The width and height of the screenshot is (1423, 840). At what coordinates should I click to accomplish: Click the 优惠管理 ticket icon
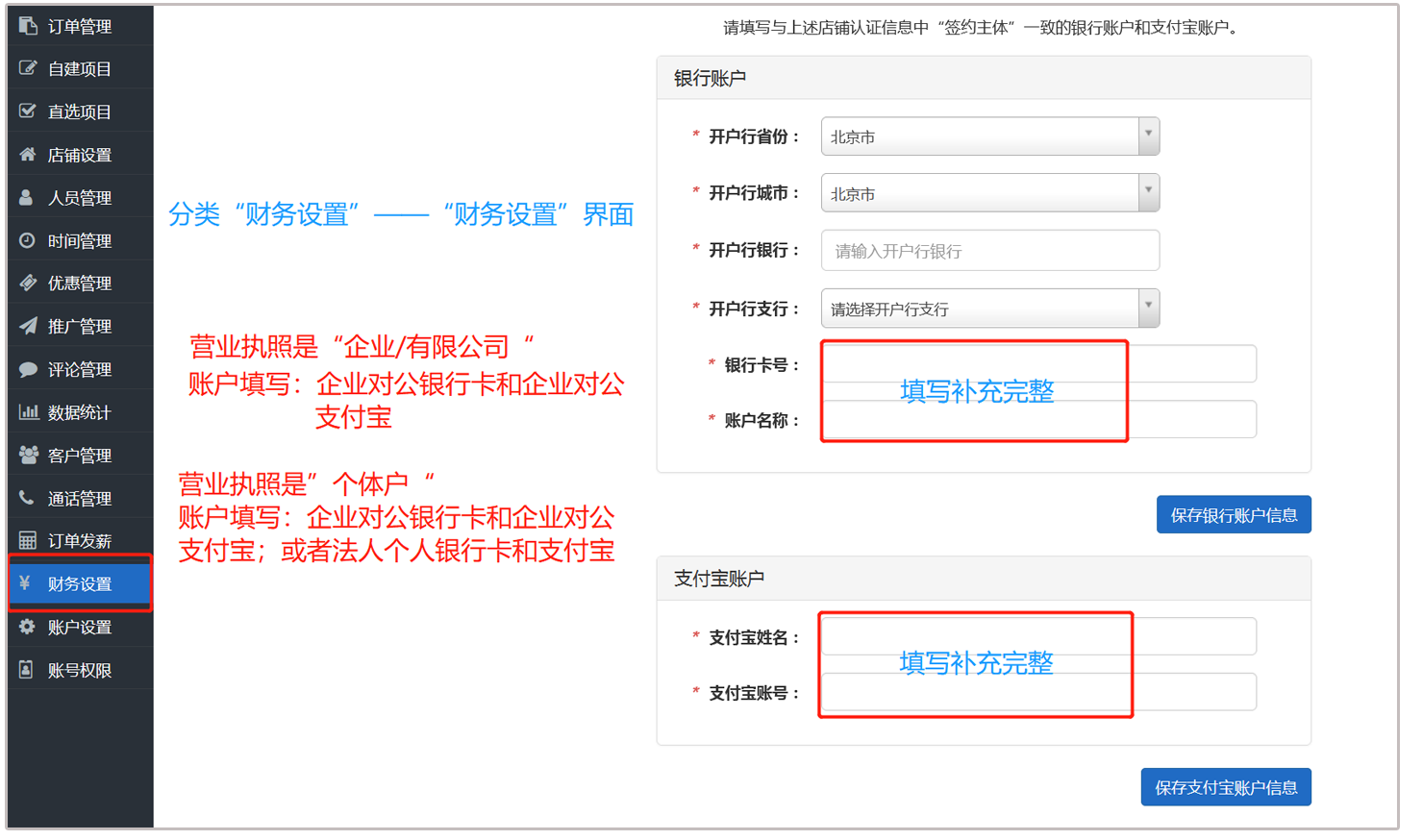(28, 283)
